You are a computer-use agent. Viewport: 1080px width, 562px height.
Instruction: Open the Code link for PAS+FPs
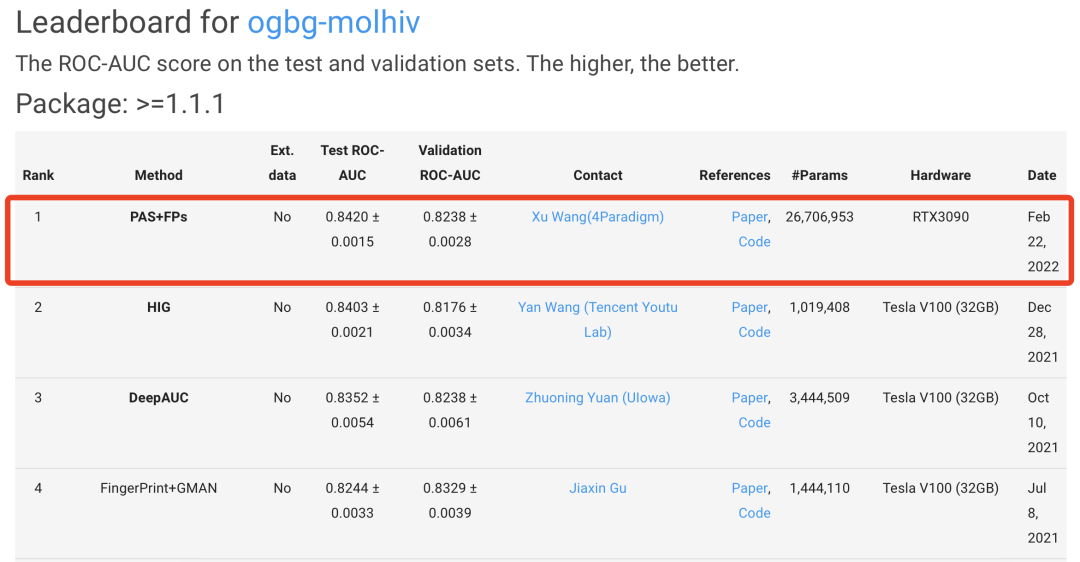(754, 241)
